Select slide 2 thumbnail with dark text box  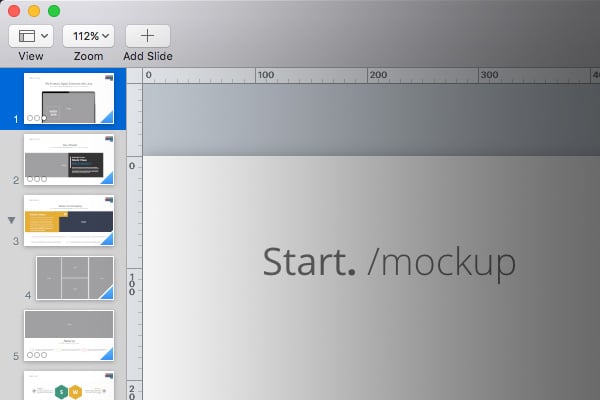pyautogui.click(x=69, y=160)
